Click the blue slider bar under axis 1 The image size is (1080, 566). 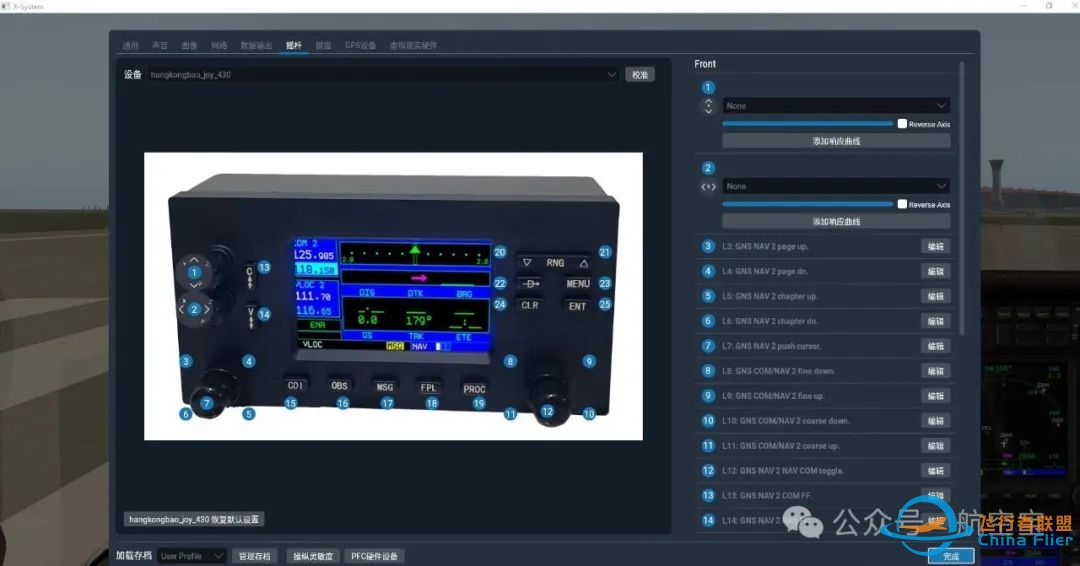(x=807, y=124)
